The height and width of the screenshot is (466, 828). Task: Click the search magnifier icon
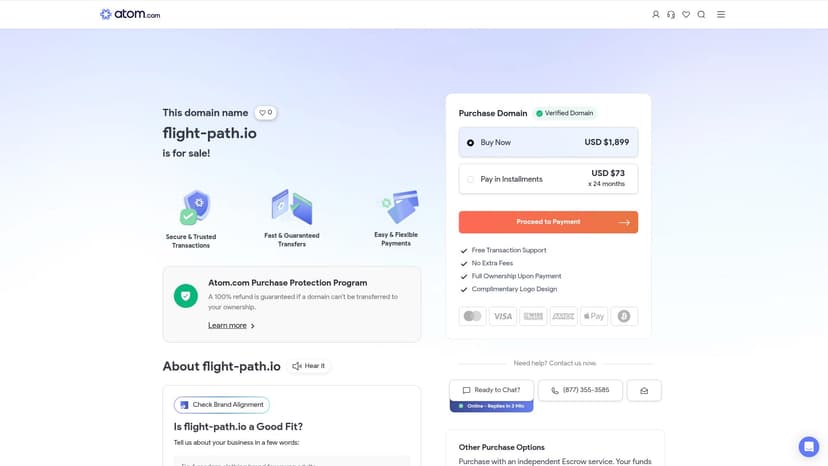tap(701, 14)
